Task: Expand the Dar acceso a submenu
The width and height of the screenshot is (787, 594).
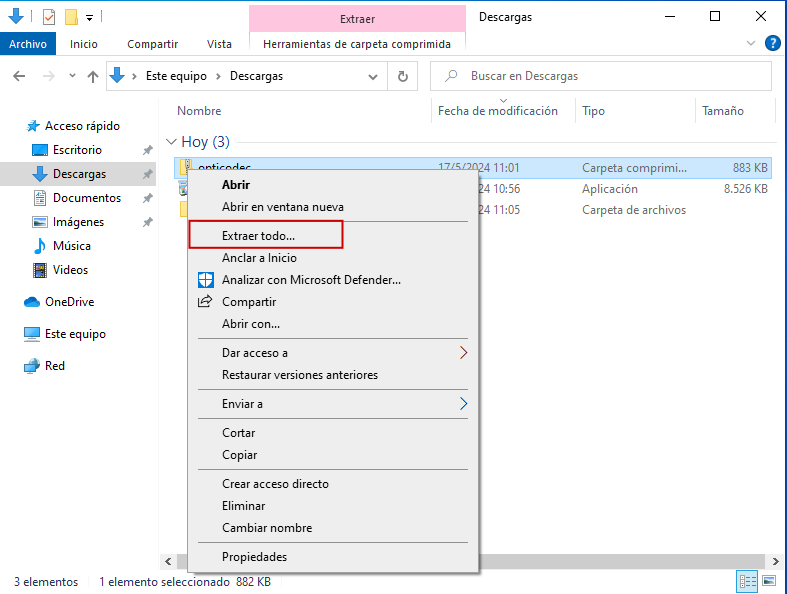Action: [x=463, y=353]
